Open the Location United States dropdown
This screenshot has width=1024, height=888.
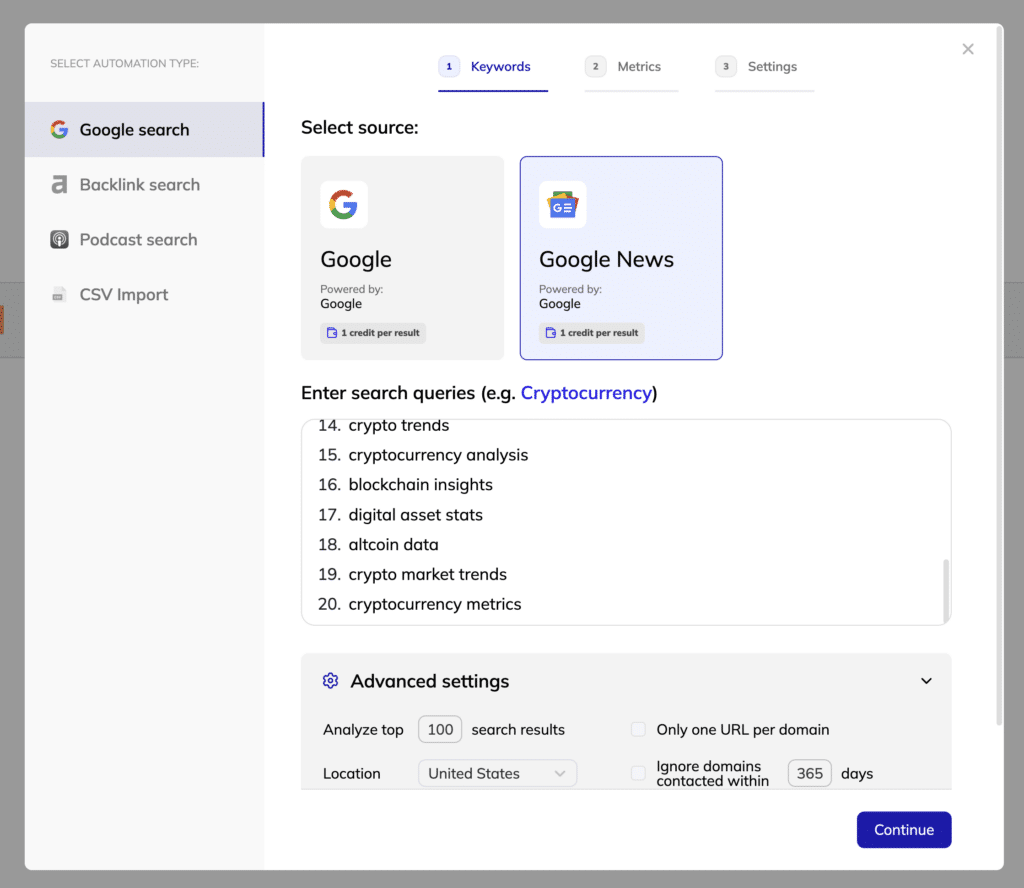[497, 773]
